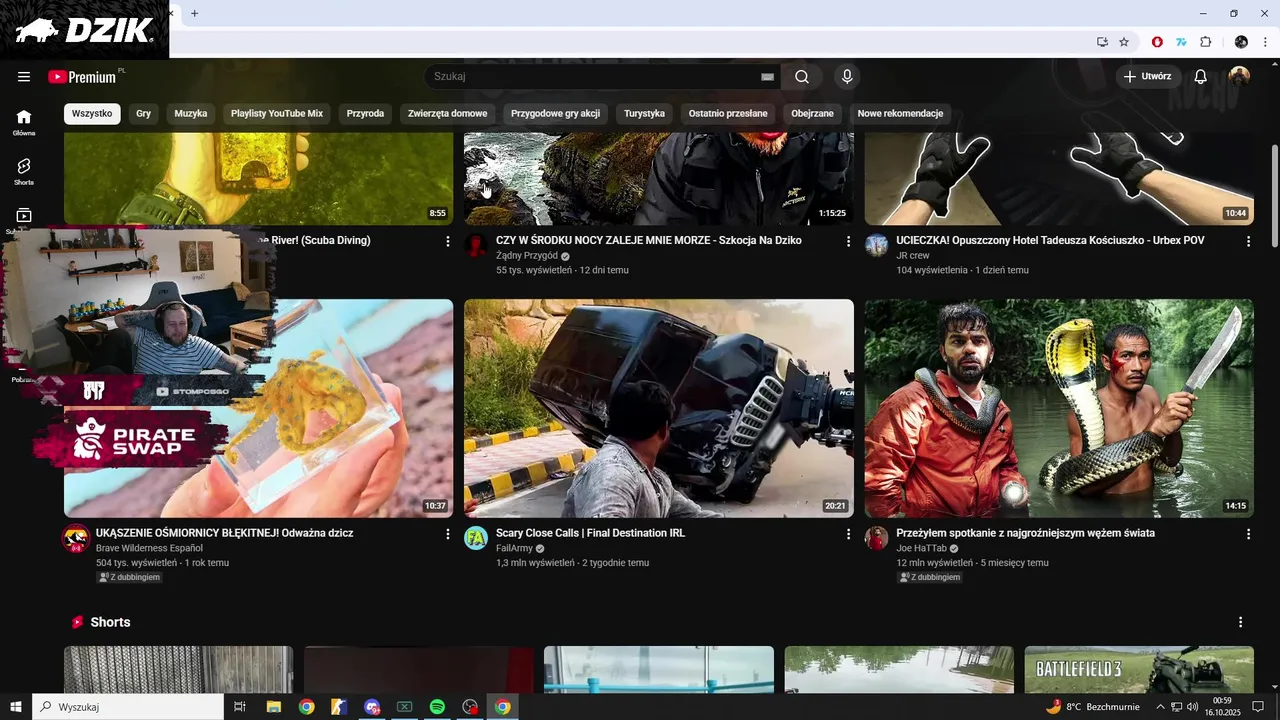Activate voice search microphone

847,77
